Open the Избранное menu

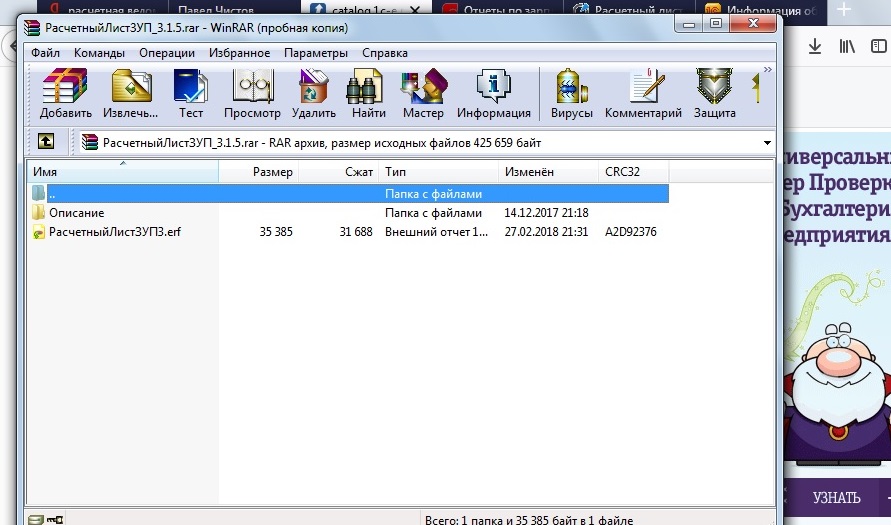pyautogui.click(x=239, y=53)
